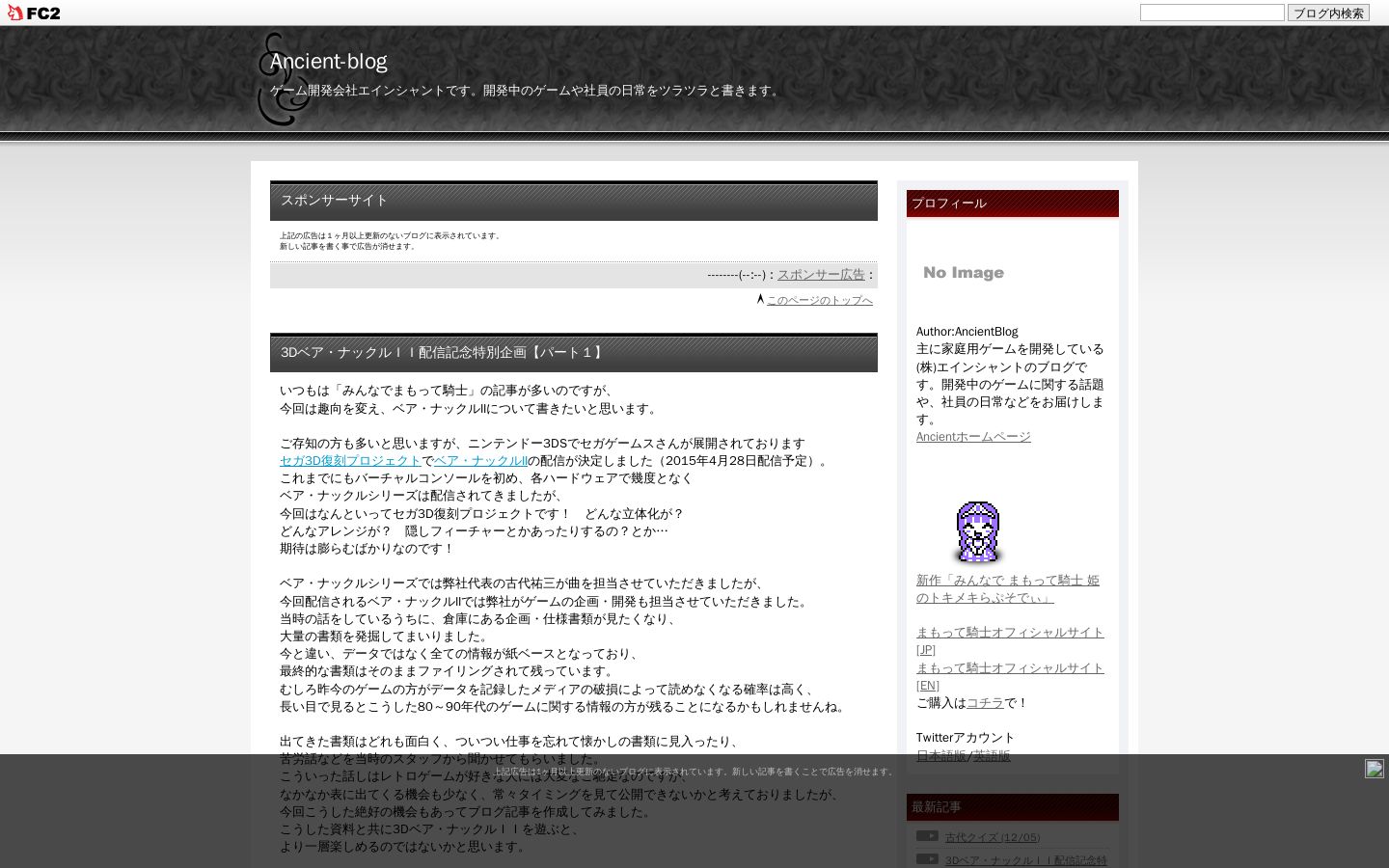1389x868 pixels.
Task: Follow the ベア・ナックルII article link
Action: tap(480, 461)
